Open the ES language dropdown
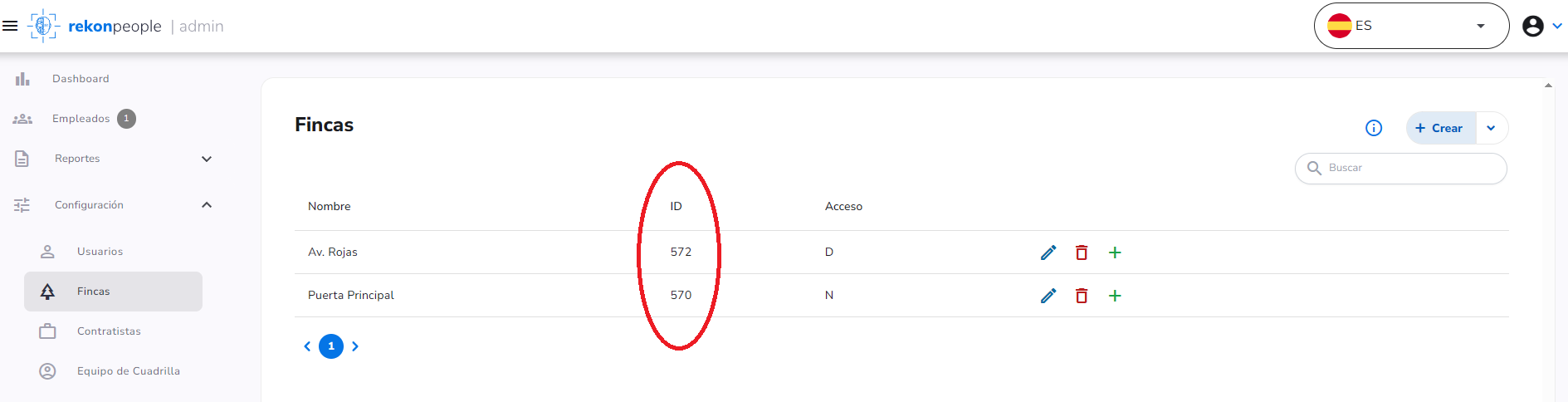This screenshot has height=402, width=1568. pyautogui.click(x=1411, y=26)
